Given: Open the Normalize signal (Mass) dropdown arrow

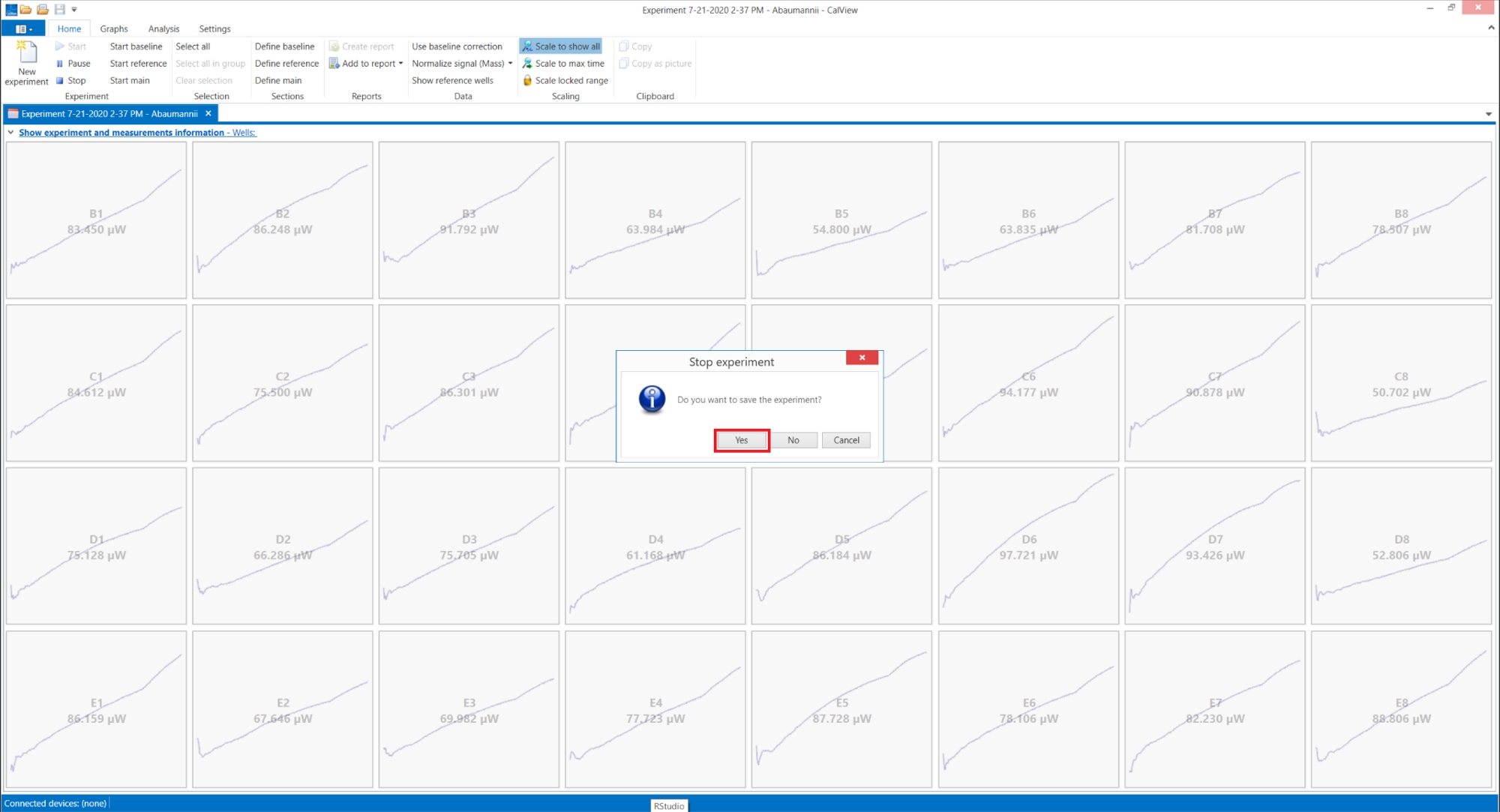Looking at the screenshot, I should pos(511,64).
